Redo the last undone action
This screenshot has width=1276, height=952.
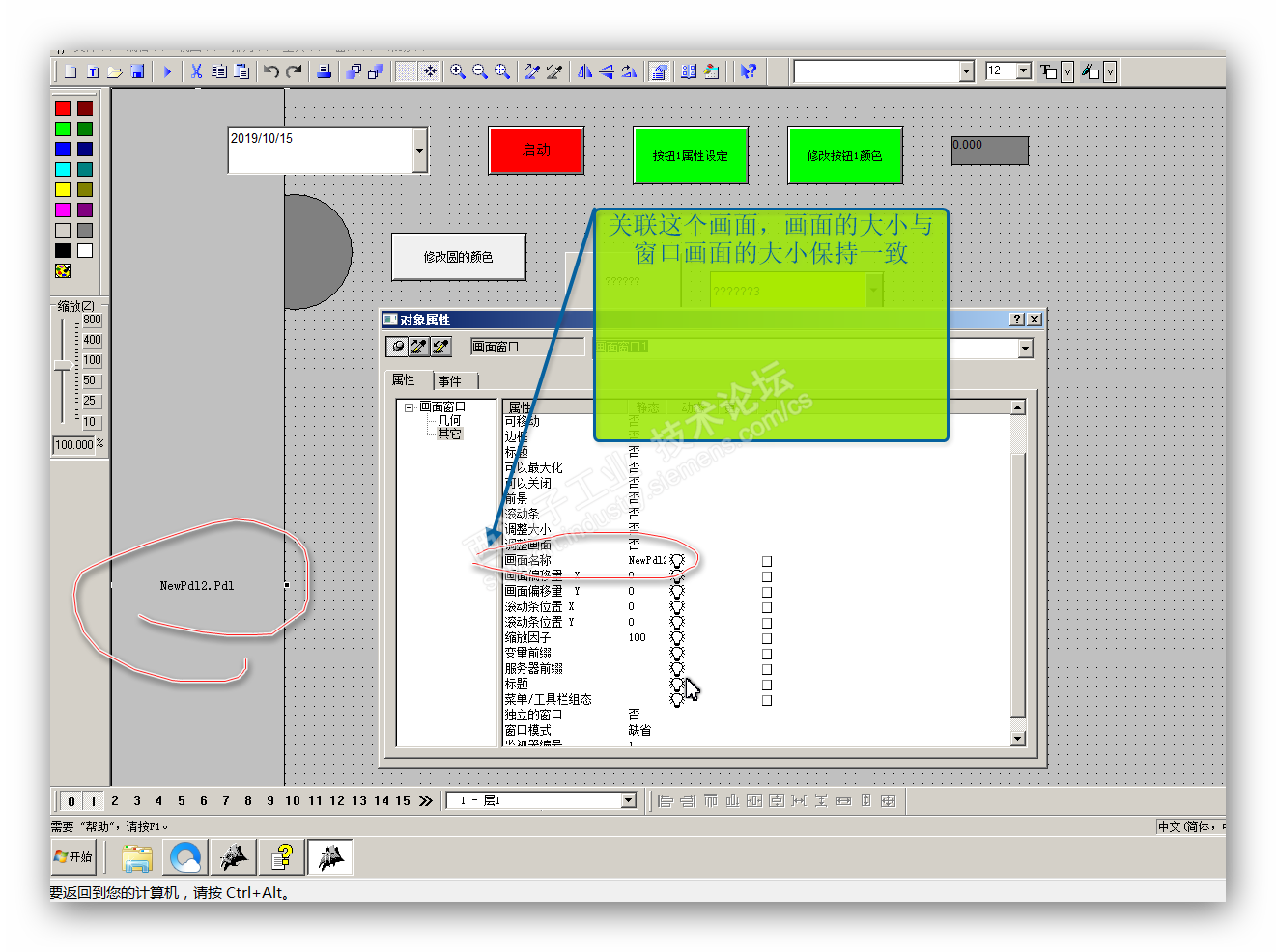click(x=295, y=71)
